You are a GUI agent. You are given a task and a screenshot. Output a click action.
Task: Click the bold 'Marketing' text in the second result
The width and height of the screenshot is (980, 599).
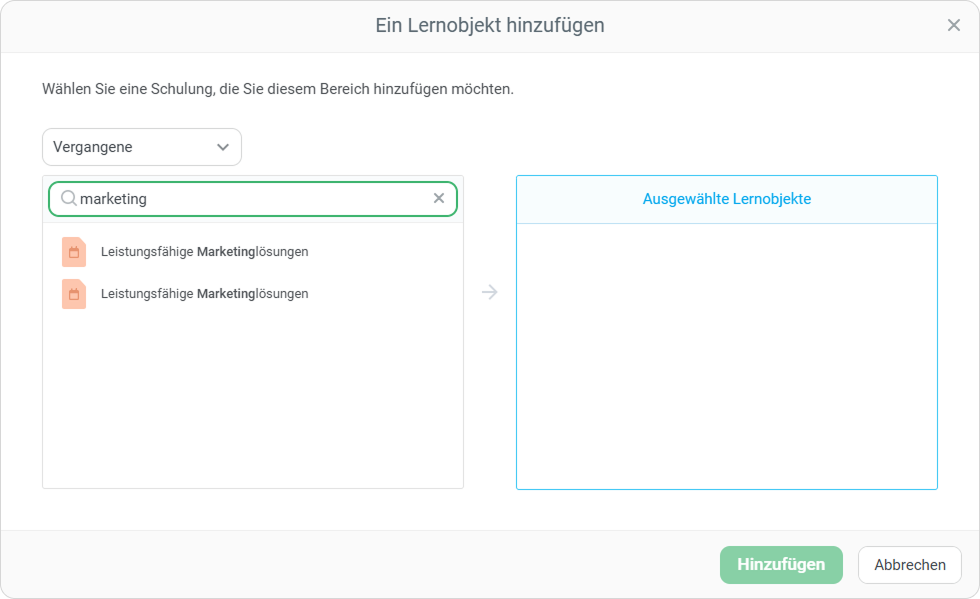click(226, 294)
